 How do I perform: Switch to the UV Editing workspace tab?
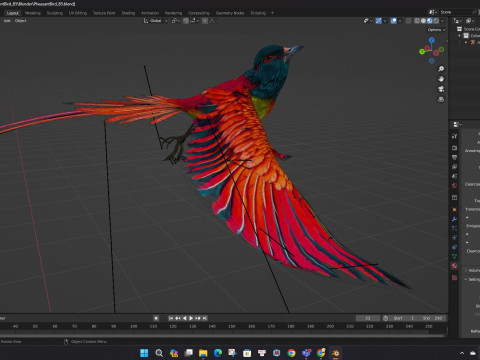pyautogui.click(x=78, y=13)
